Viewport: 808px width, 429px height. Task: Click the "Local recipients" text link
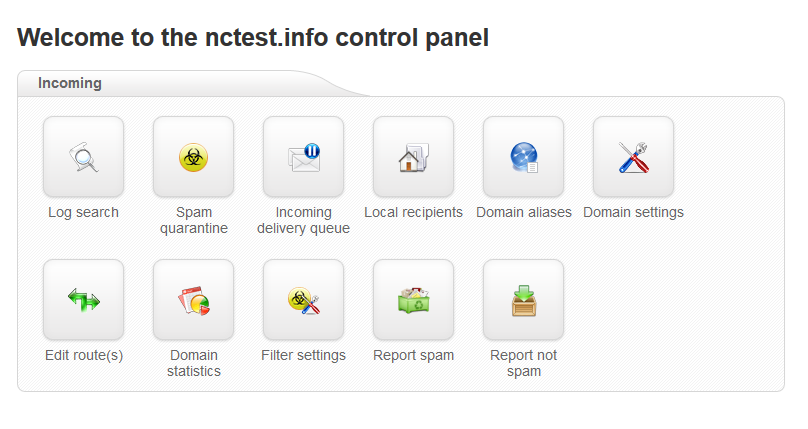(413, 212)
